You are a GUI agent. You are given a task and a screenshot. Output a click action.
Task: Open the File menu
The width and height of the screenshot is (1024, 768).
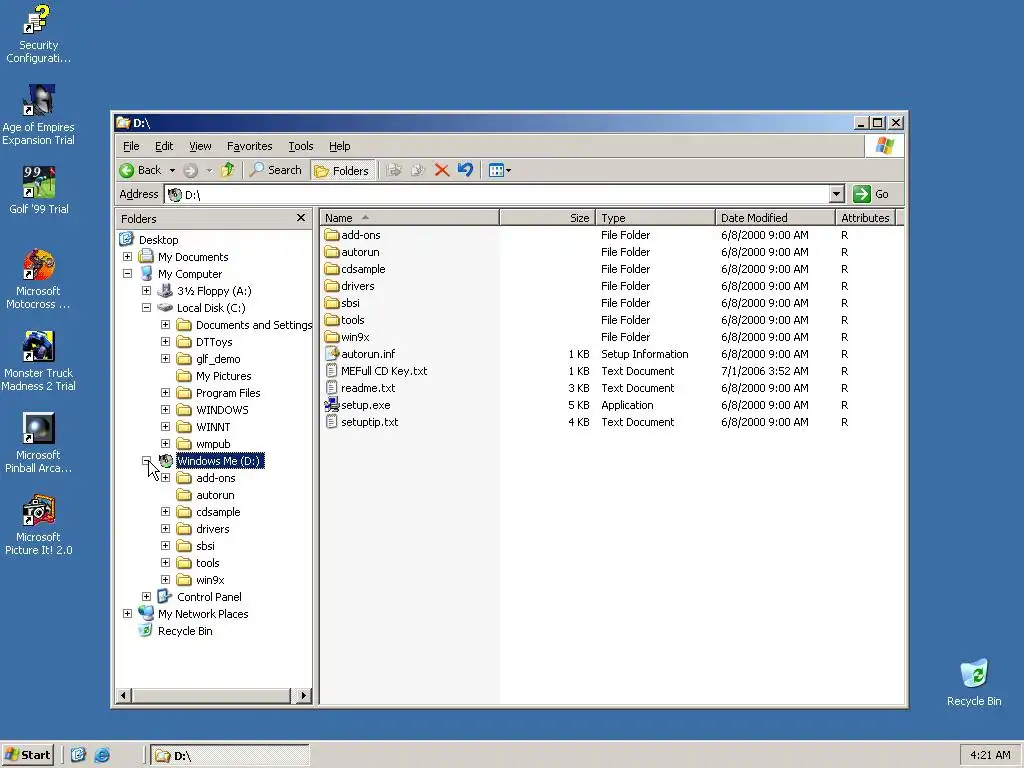click(131, 146)
